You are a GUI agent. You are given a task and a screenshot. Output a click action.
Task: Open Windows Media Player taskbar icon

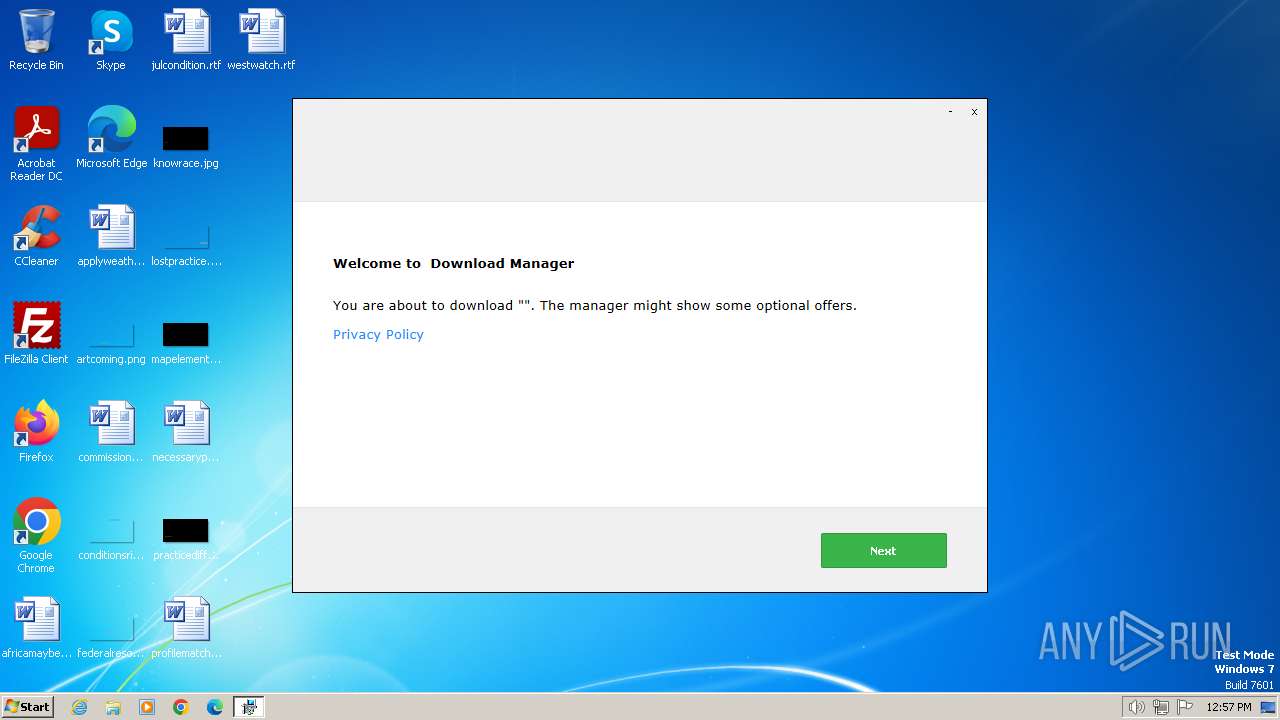pos(147,707)
